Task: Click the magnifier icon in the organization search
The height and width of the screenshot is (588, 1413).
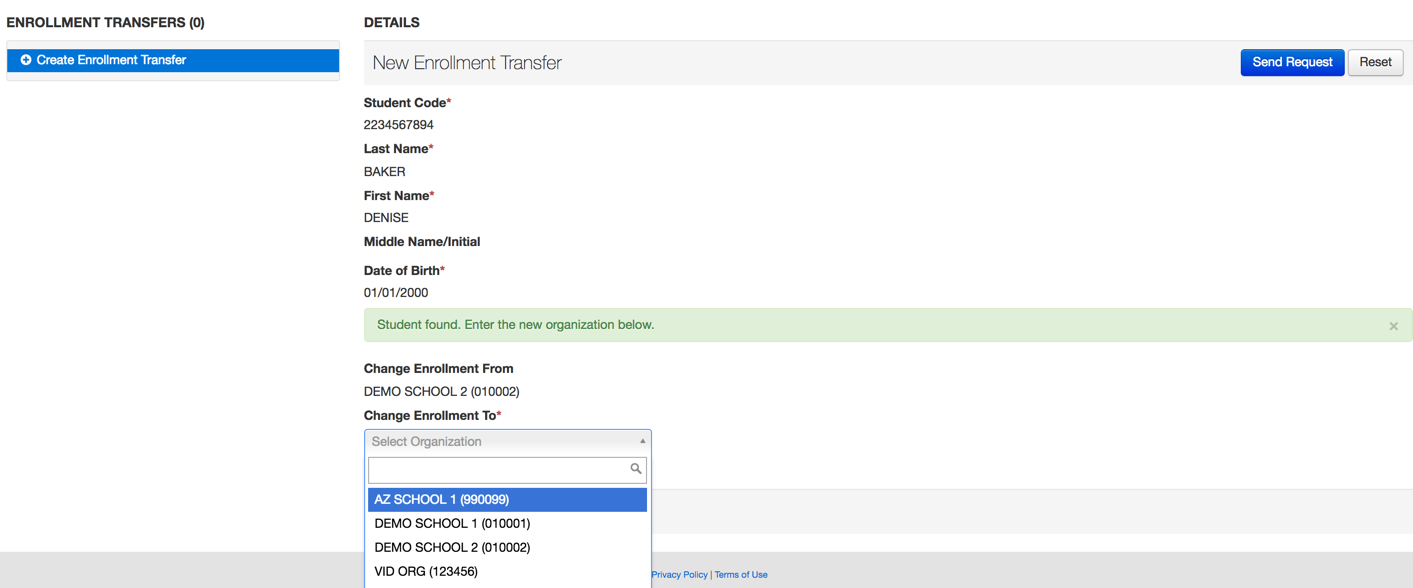Action: click(635, 469)
